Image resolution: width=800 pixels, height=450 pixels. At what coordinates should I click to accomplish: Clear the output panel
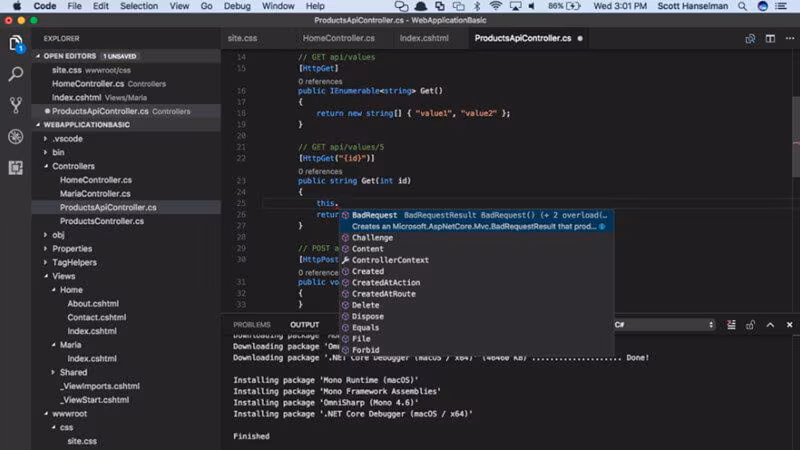point(731,325)
